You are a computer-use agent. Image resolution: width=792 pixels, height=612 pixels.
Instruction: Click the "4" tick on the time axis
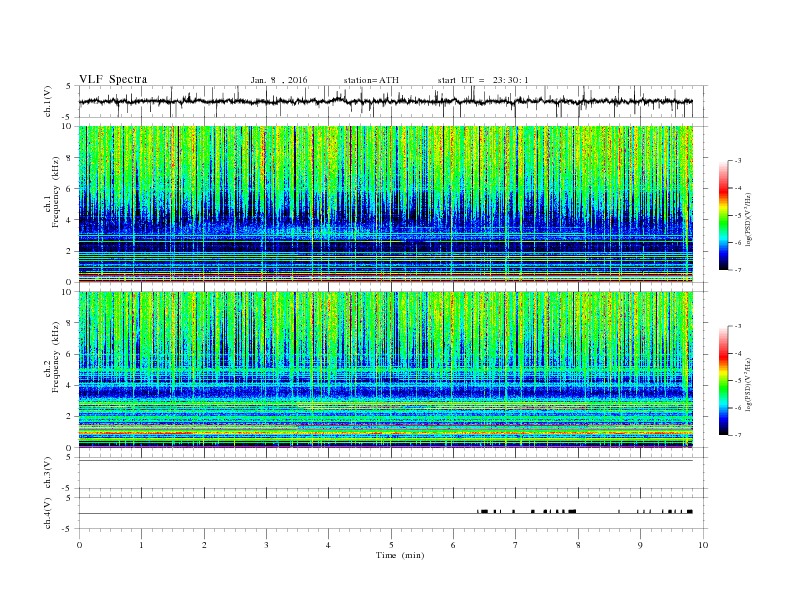click(328, 545)
